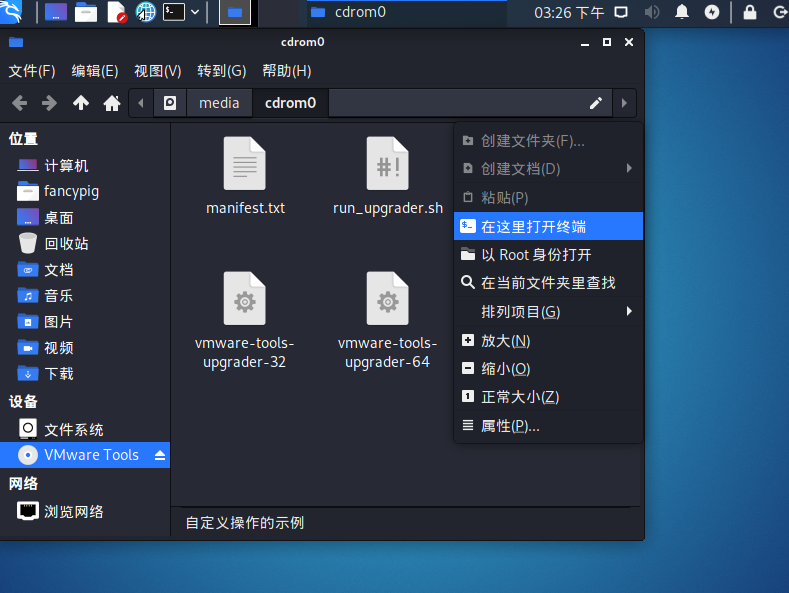Go to parent folder up arrow

coord(81,103)
